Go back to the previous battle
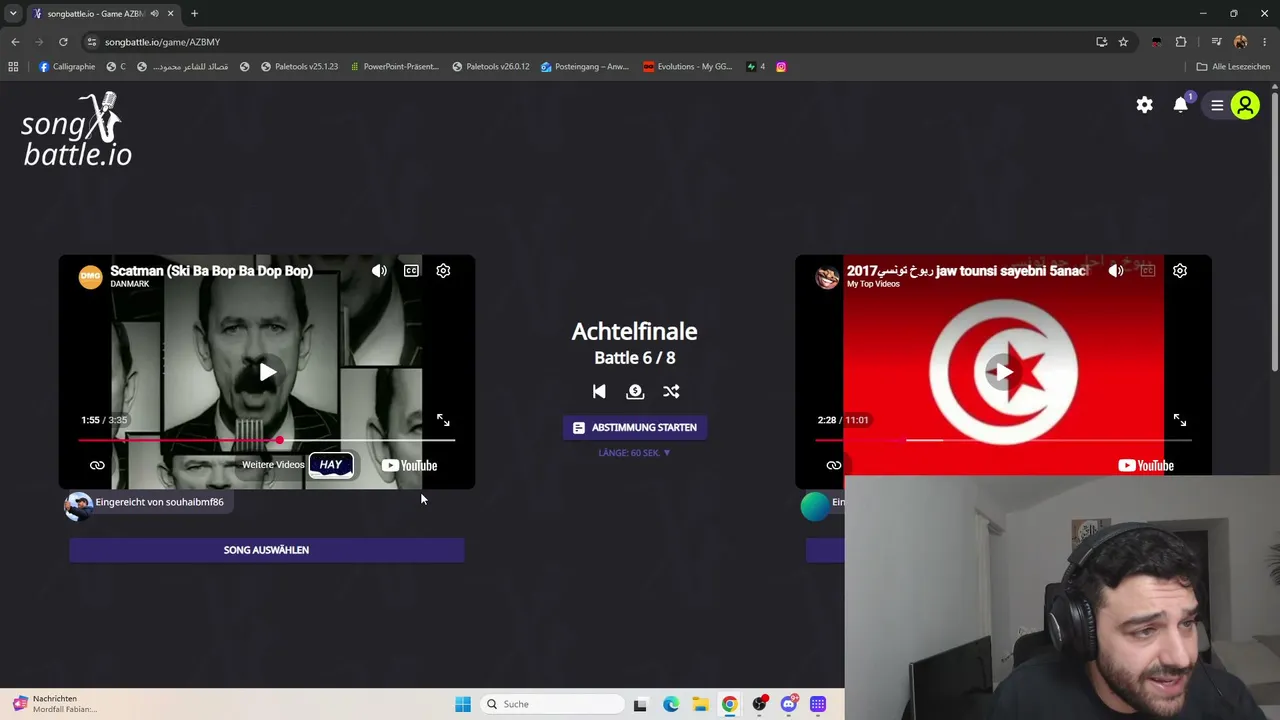Screen dimensions: 1280x720 coord(599,392)
